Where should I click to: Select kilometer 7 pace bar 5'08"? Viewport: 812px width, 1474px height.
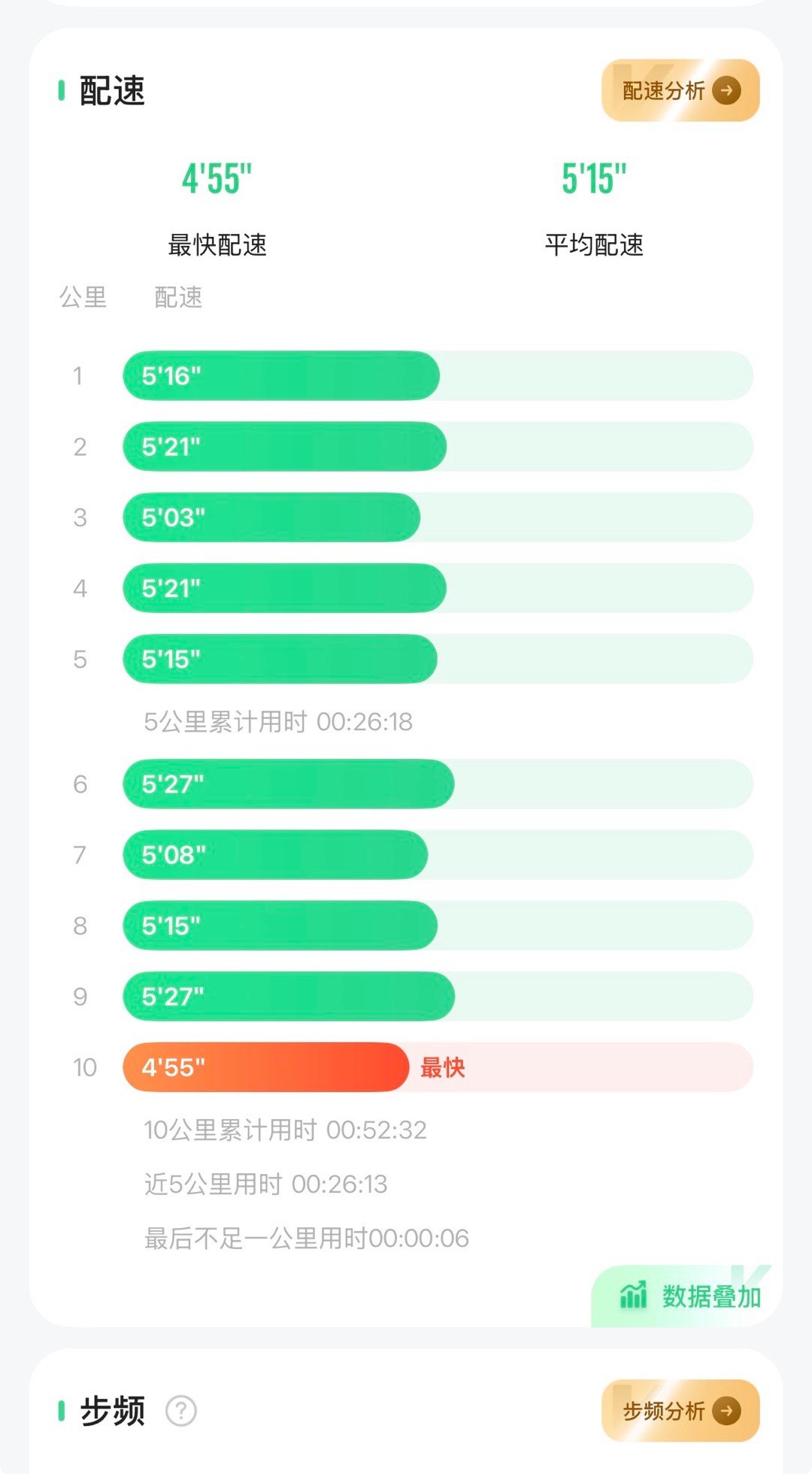[438, 854]
